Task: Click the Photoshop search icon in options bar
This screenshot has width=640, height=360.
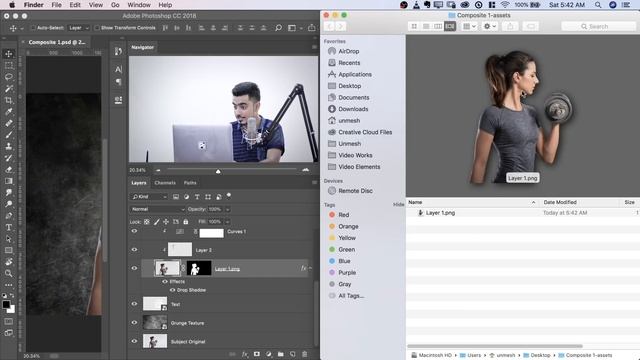Action: [278, 28]
